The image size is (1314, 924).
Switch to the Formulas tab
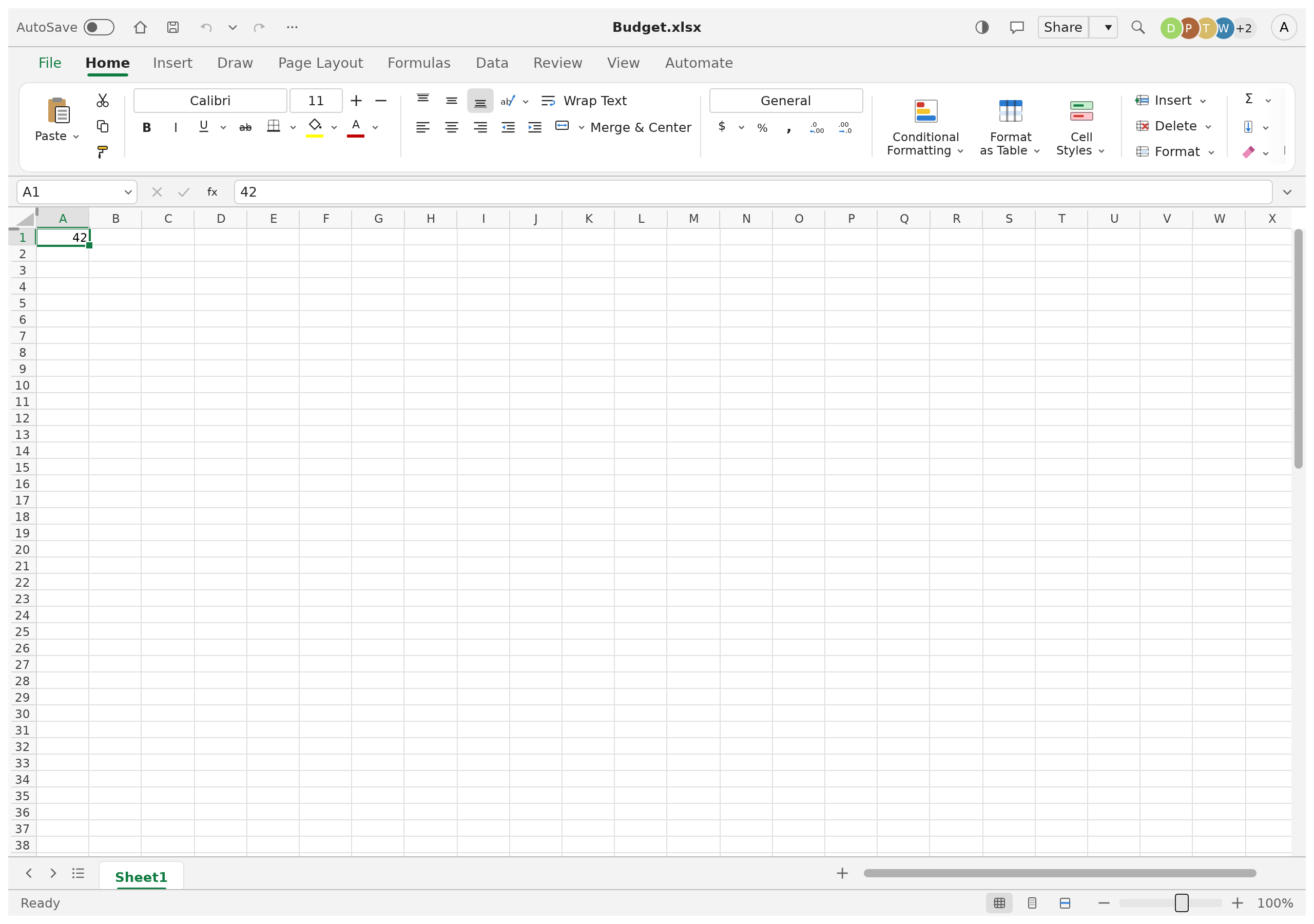click(419, 63)
